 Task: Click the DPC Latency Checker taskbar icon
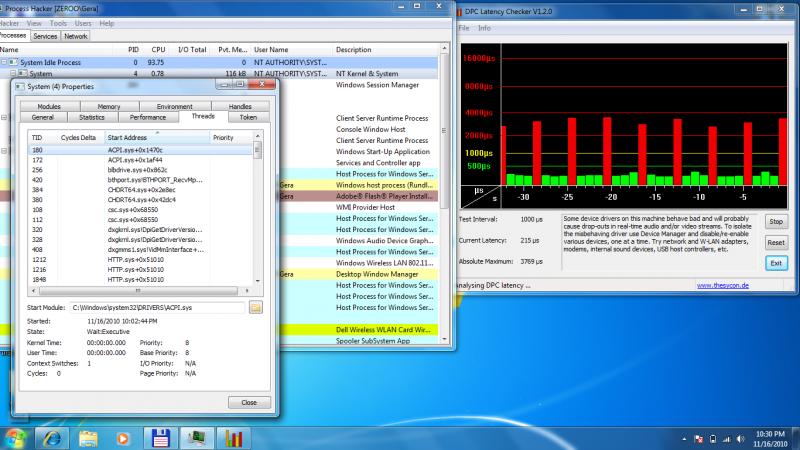[x=233, y=437]
